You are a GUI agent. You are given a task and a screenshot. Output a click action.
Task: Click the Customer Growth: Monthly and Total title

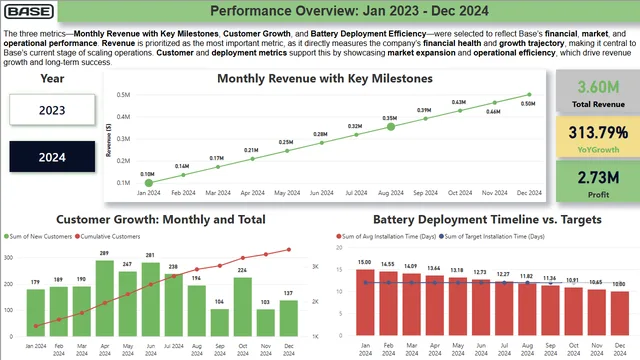click(x=161, y=220)
